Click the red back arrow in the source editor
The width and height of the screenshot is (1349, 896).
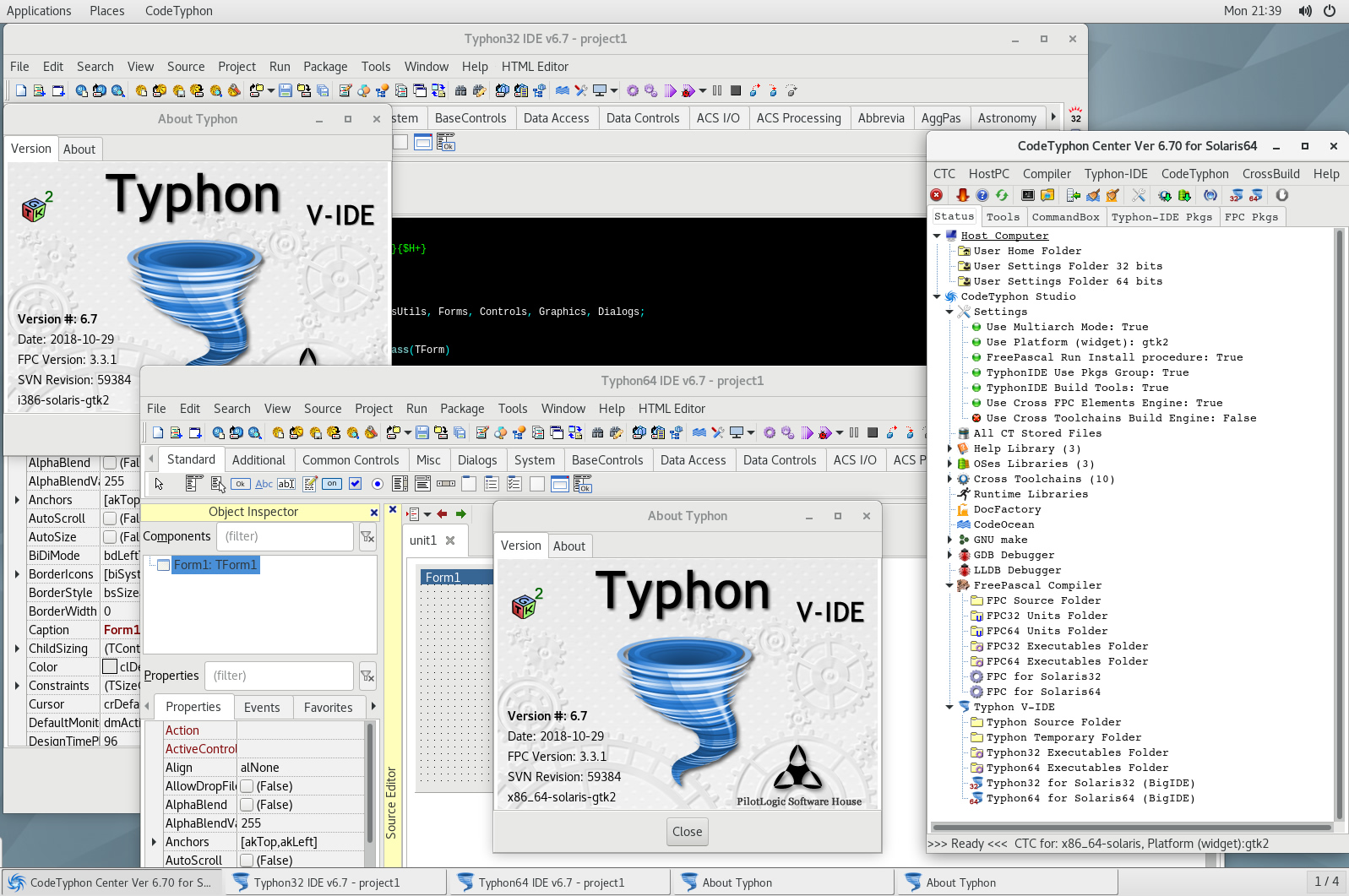[x=442, y=513]
